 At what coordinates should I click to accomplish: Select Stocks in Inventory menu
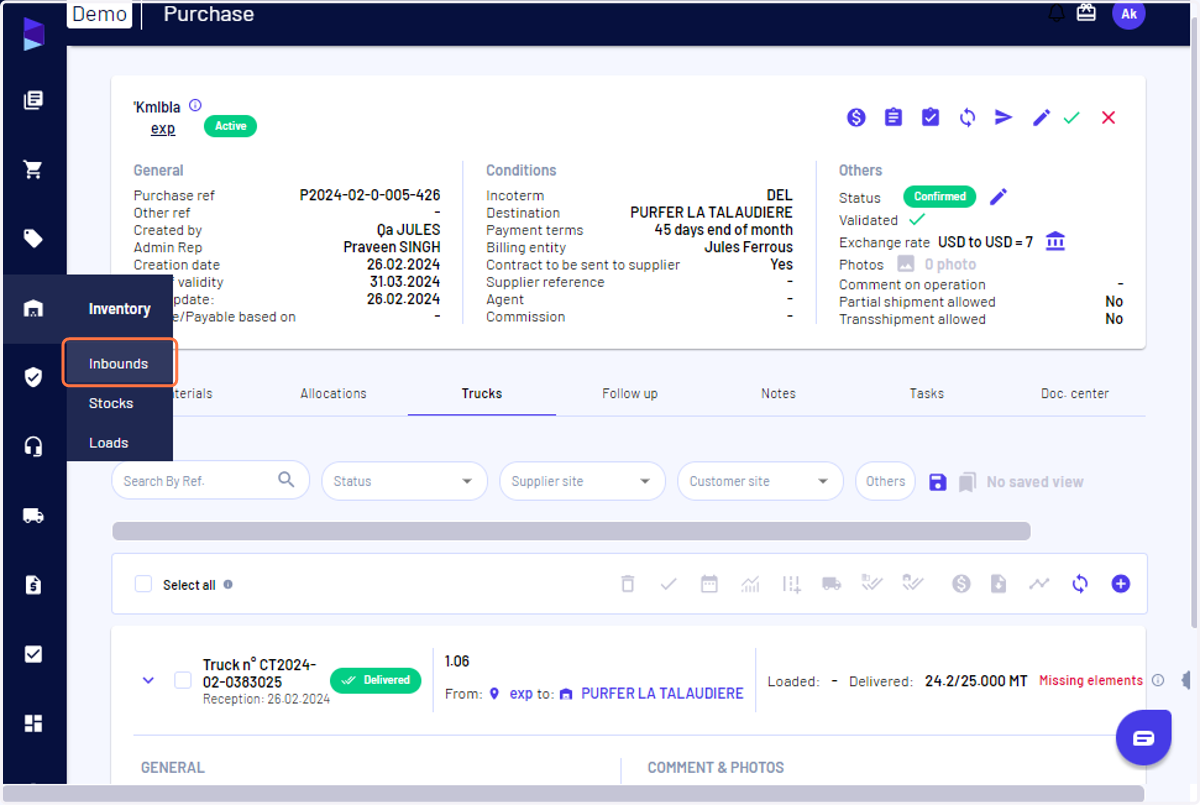point(111,403)
